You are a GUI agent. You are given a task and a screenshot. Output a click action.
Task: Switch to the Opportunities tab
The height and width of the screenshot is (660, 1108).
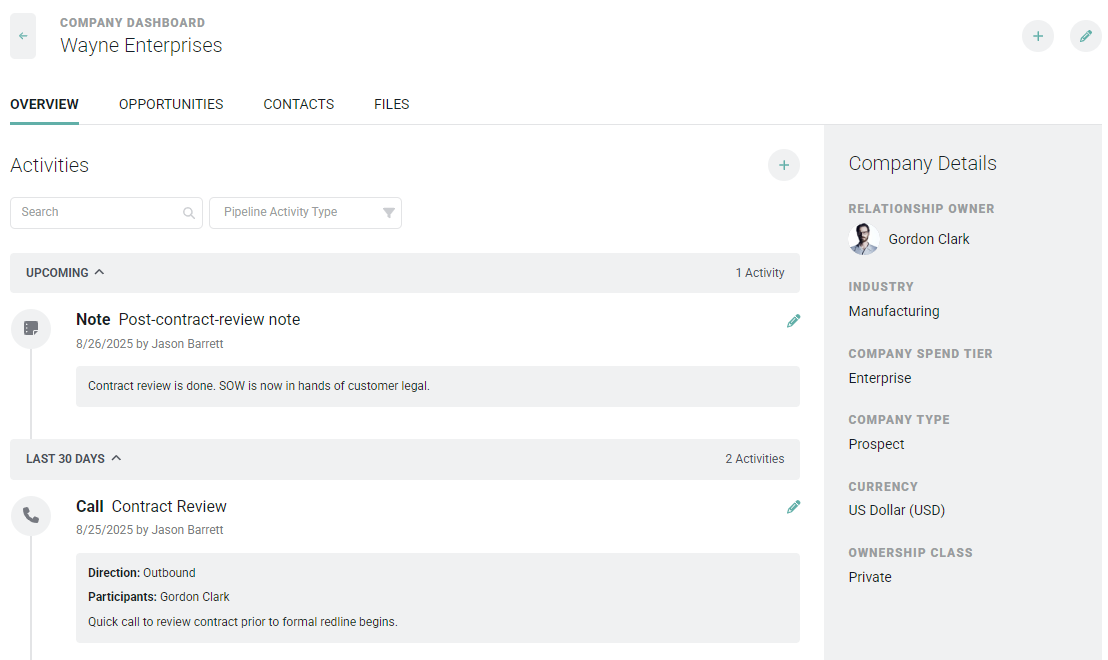(x=171, y=104)
